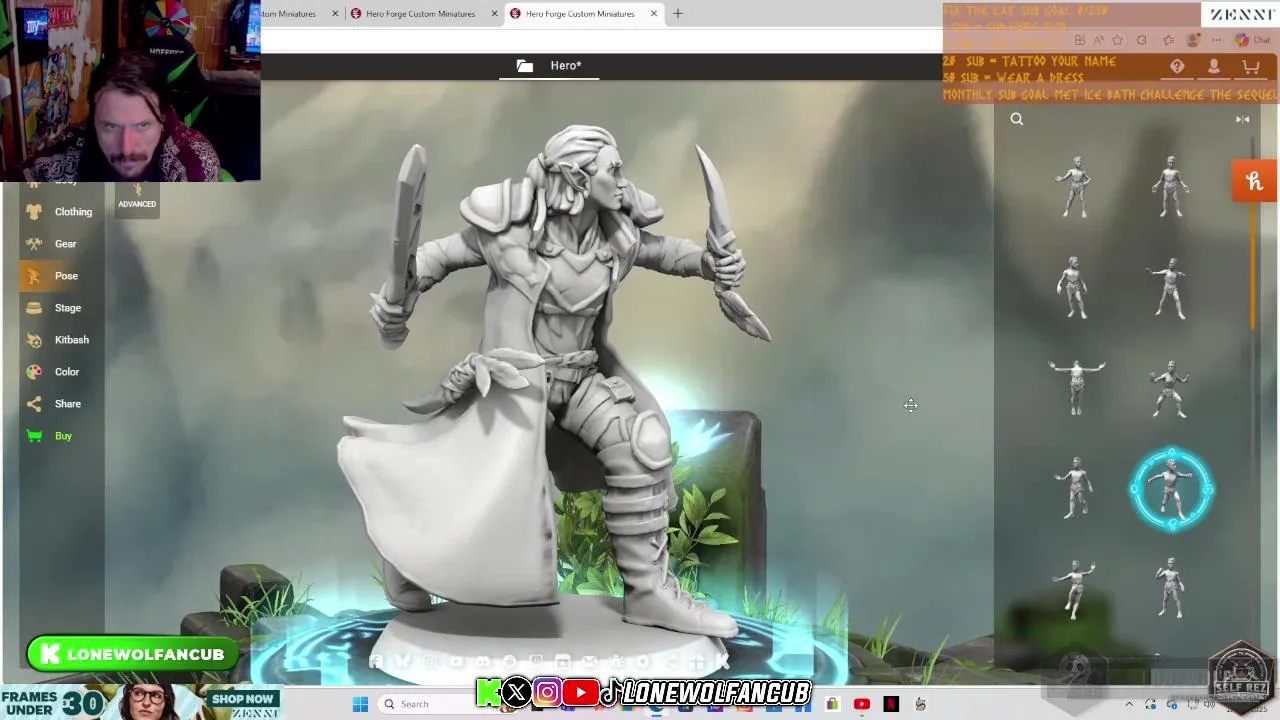Open YouTube app from taskbar

(862, 704)
